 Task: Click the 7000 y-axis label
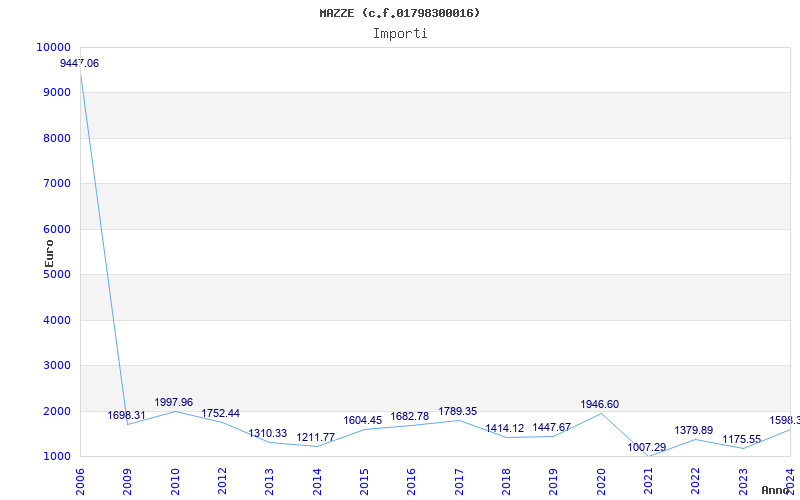click(56, 183)
